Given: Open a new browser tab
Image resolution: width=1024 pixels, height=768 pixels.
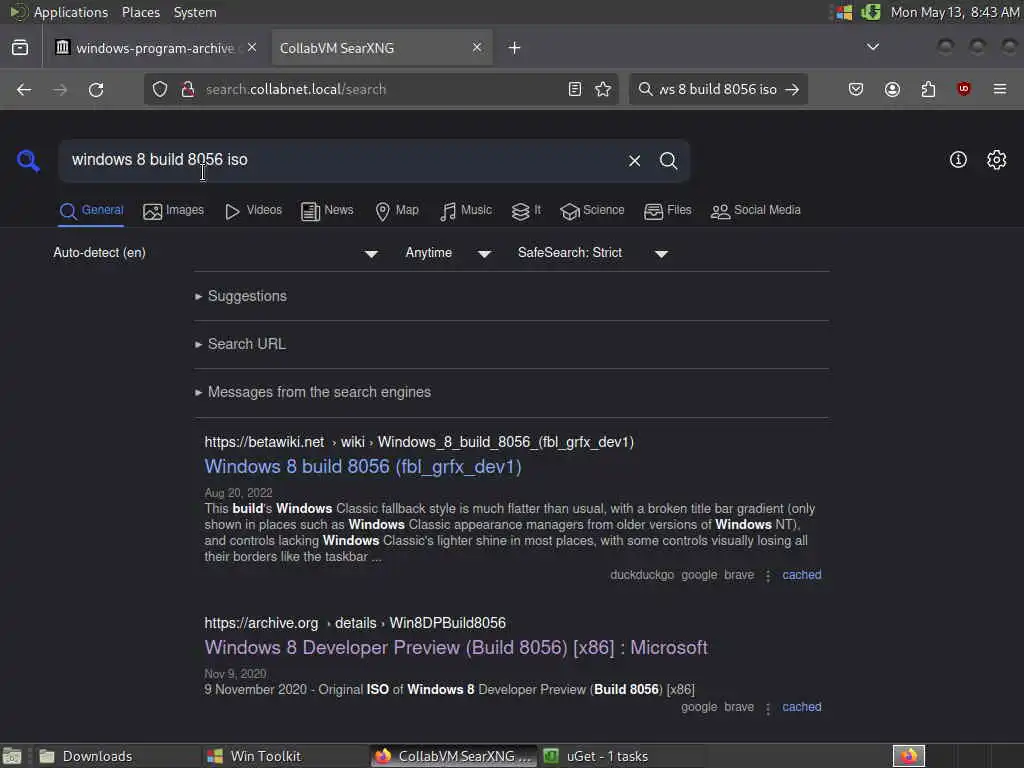Looking at the screenshot, I should [x=515, y=48].
